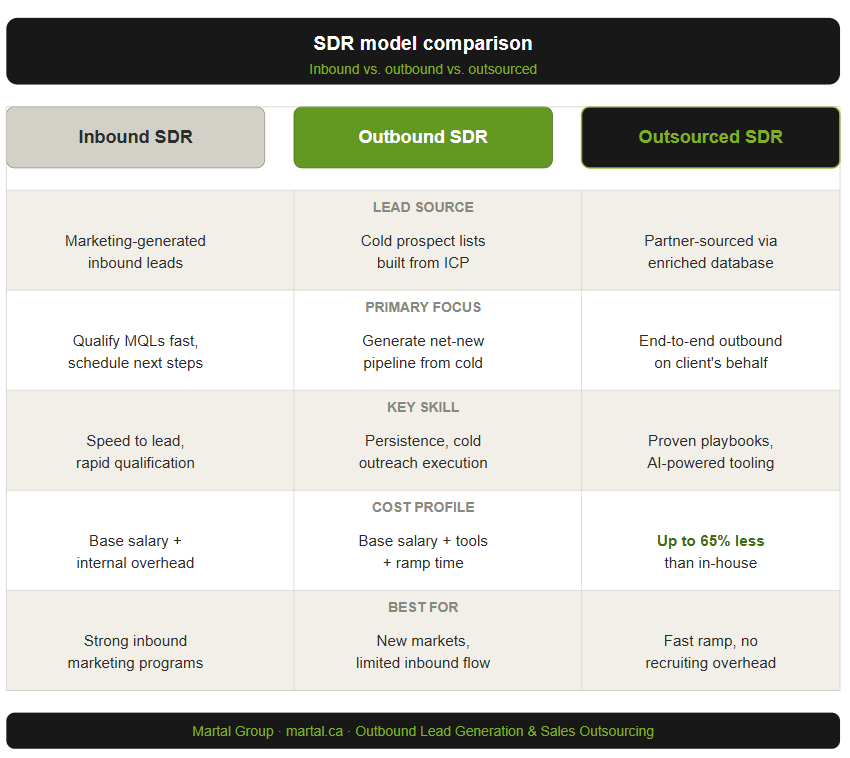The width and height of the screenshot is (850, 758).
Task: Expand the COST PROFILE section label
Action: coord(422,507)
